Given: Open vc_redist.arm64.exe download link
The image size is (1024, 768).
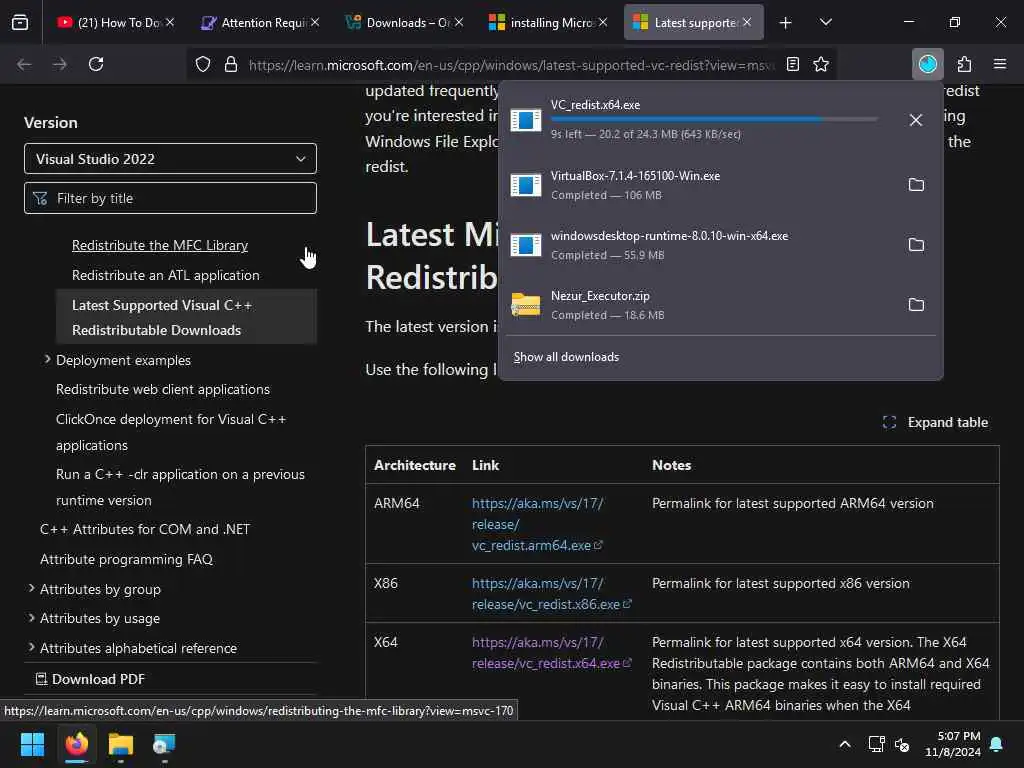Looking at the screenshot, I should (x=537, y=524).
